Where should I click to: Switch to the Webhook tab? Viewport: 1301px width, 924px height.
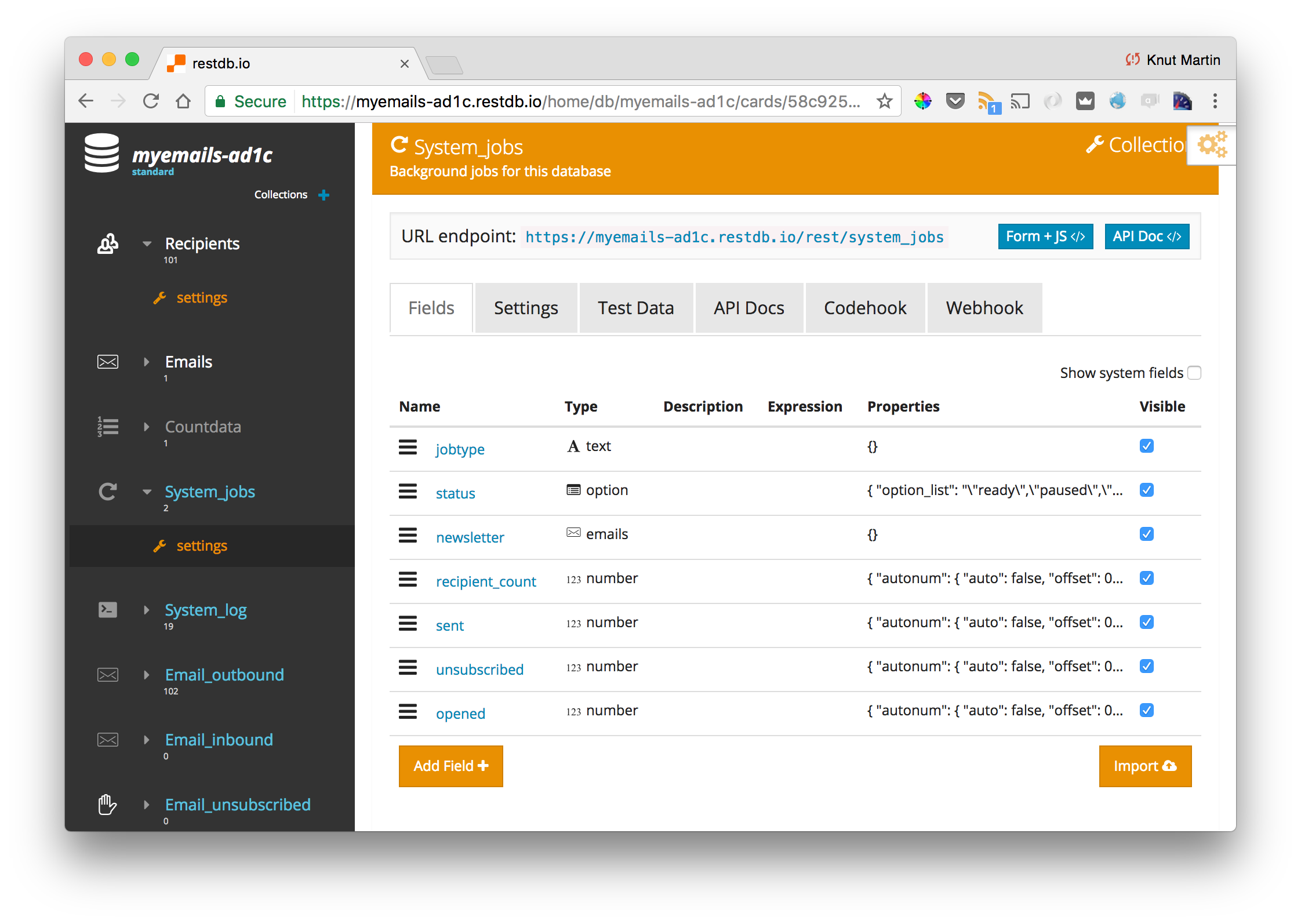pyautogui.click(x=983, y=307)
